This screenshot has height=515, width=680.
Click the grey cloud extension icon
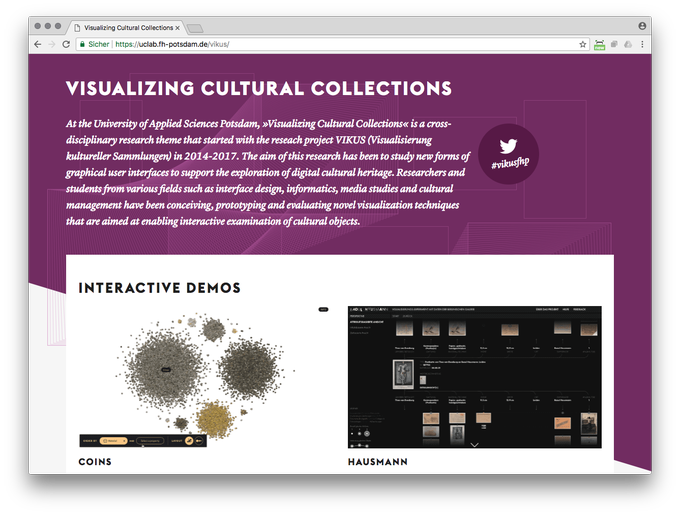tap(628, 44)
